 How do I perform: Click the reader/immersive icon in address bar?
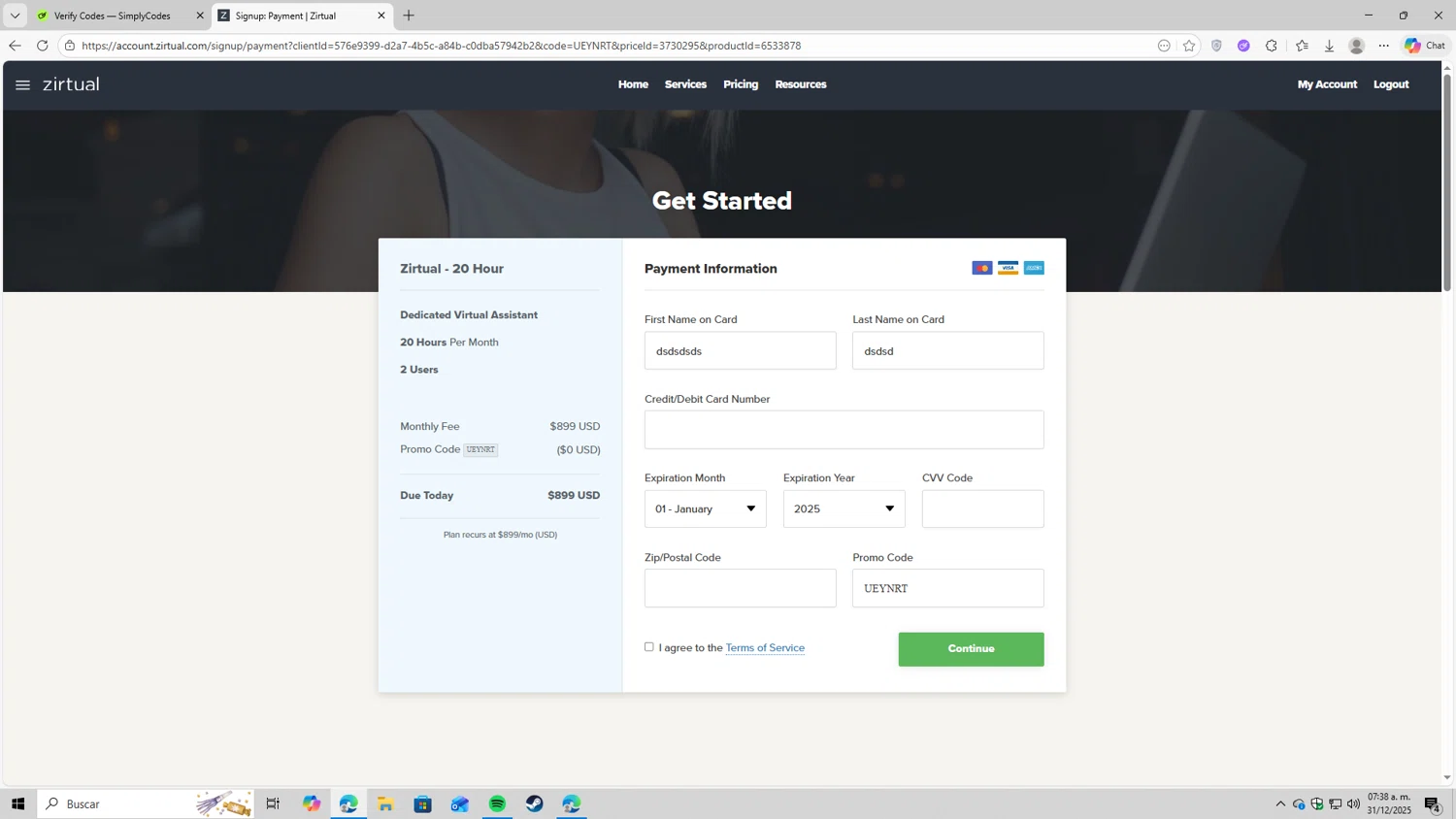[1164, 46]
